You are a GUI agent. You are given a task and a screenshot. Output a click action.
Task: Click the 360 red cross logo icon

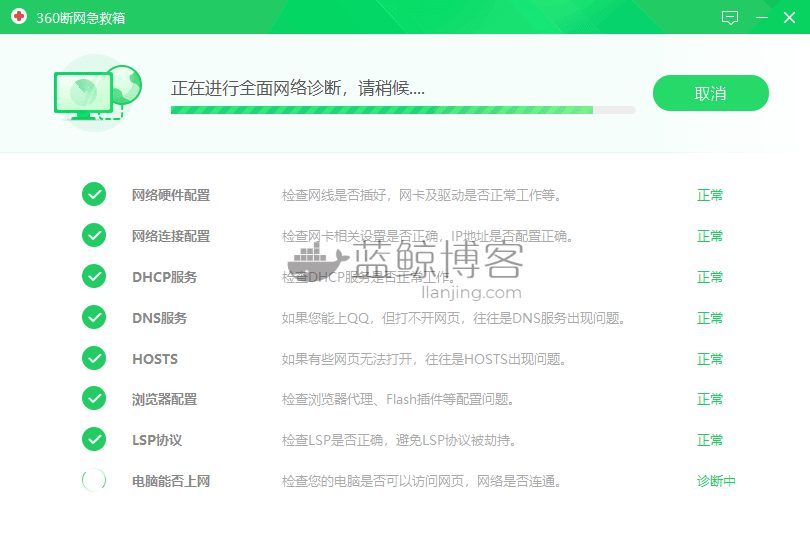19,17
